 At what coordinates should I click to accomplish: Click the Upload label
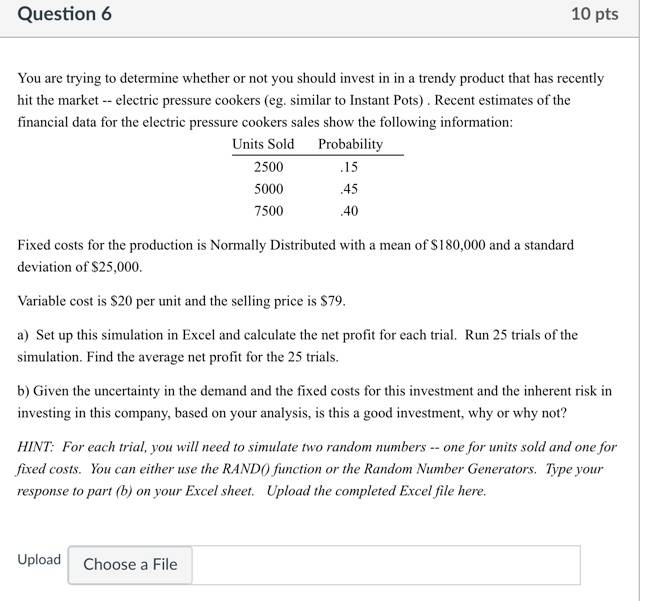click(39, 560)
